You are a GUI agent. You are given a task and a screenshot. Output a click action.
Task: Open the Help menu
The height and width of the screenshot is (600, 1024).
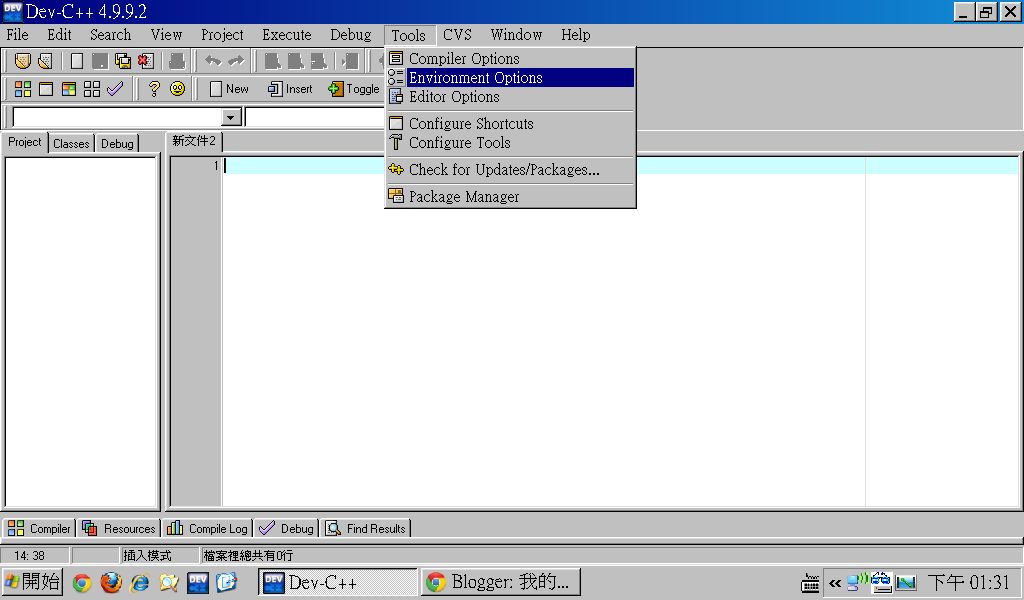575,35
